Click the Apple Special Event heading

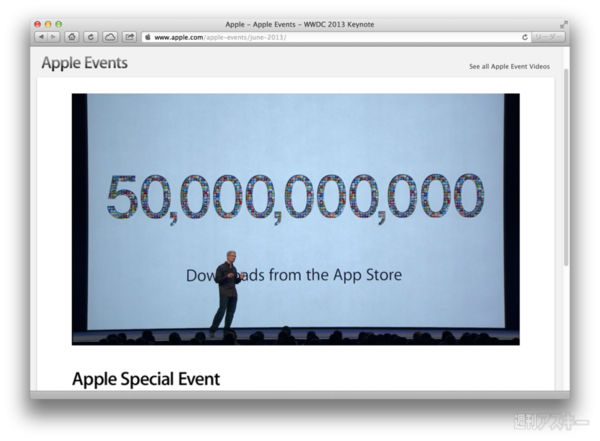click(146, 379)
